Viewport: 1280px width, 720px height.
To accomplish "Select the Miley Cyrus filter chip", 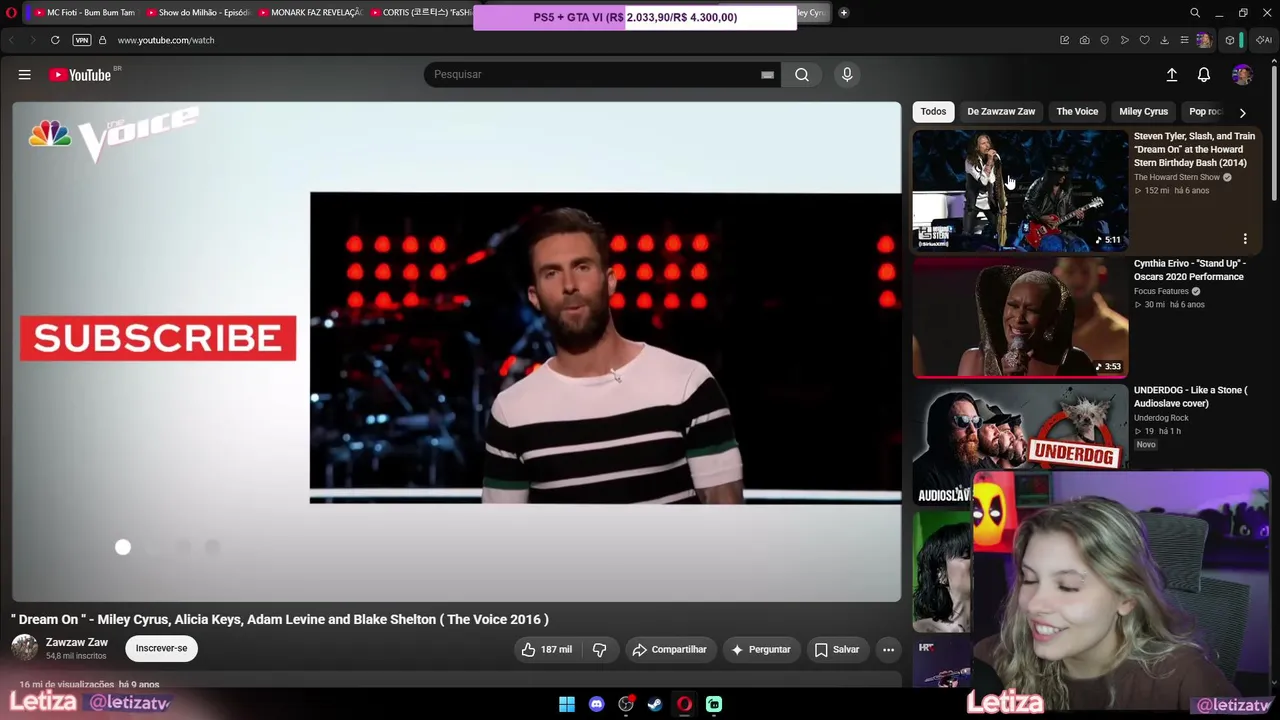I will click(x=1143, y=112).
